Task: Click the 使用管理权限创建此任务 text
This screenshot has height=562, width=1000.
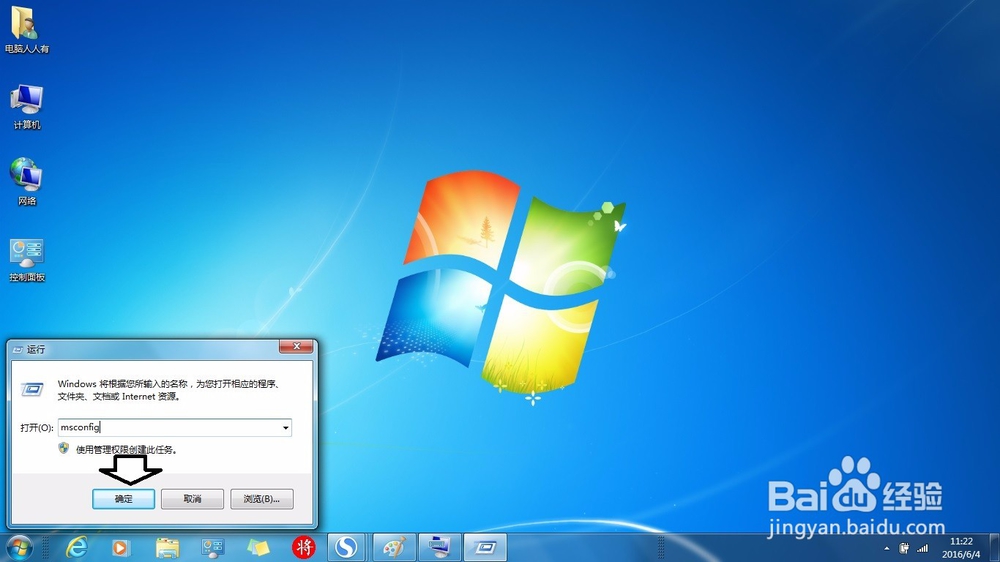Action: pos(126,450)
